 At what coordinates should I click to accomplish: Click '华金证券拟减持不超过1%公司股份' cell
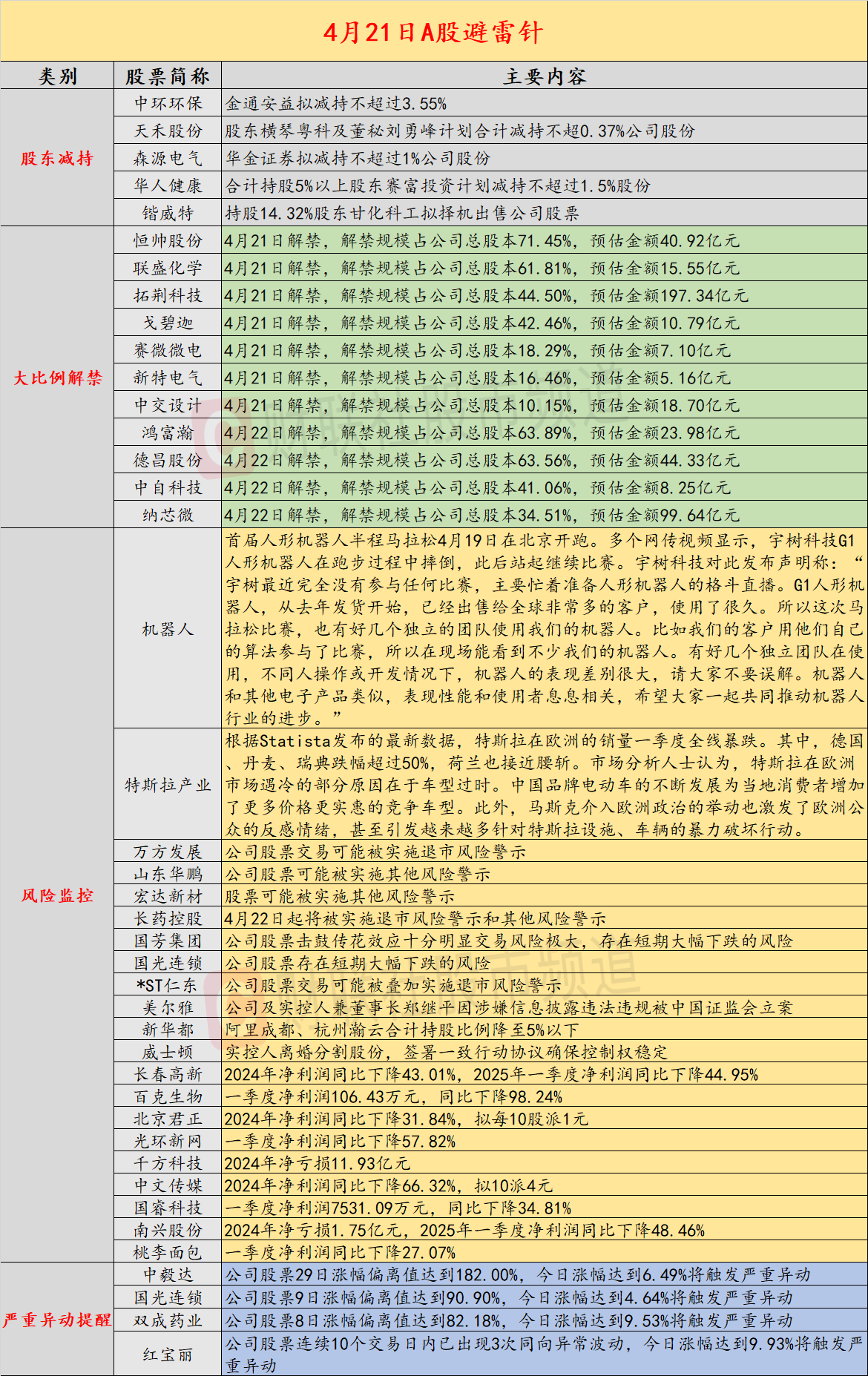coord(545,158)
